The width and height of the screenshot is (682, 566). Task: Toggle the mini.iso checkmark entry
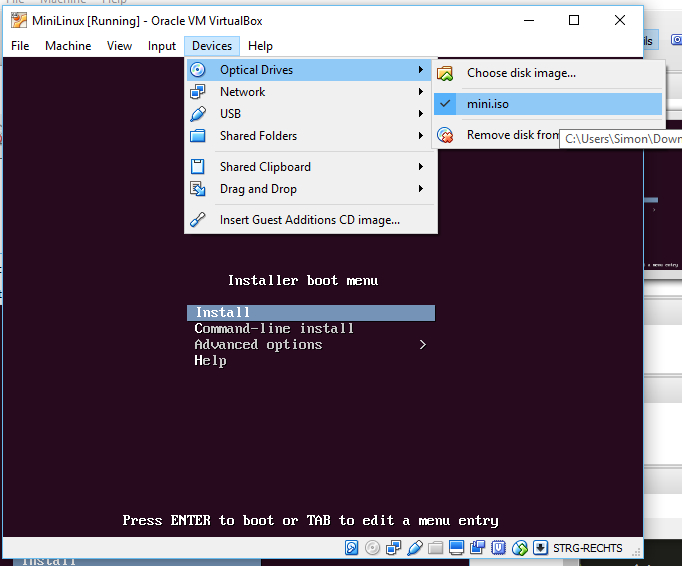coord(548,104)
